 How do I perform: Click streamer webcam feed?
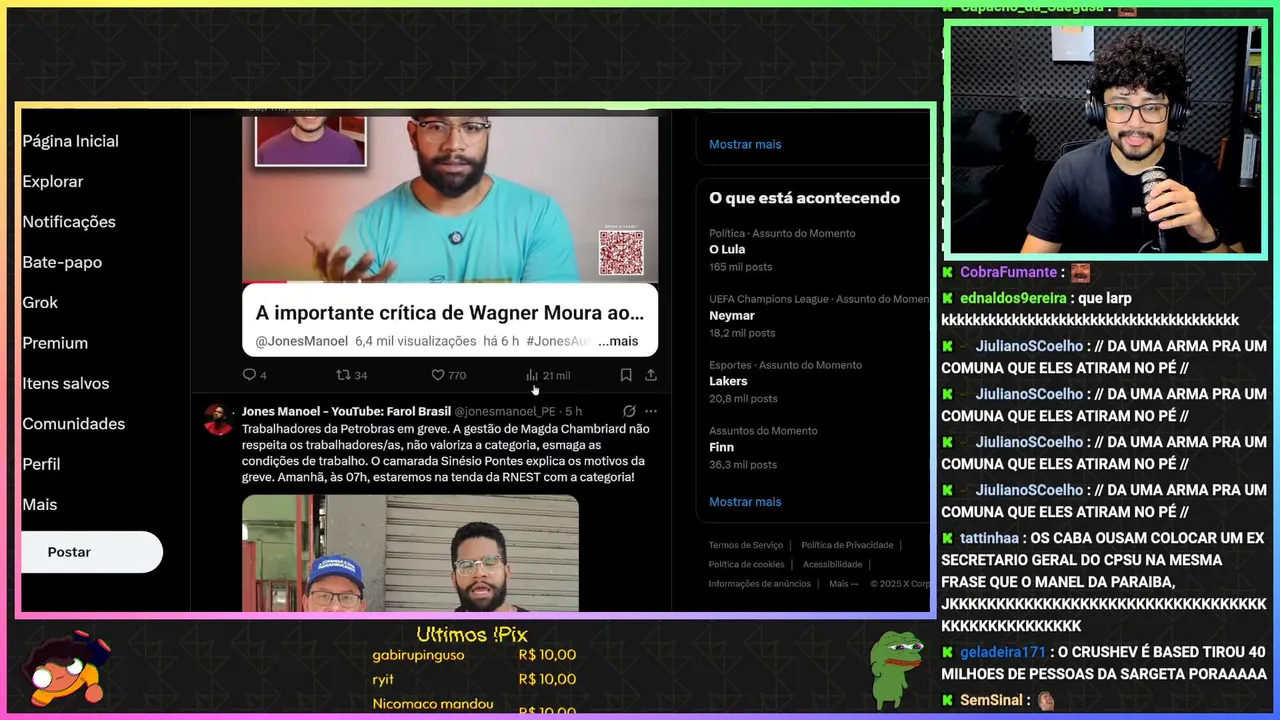[x=1105, y=140]
